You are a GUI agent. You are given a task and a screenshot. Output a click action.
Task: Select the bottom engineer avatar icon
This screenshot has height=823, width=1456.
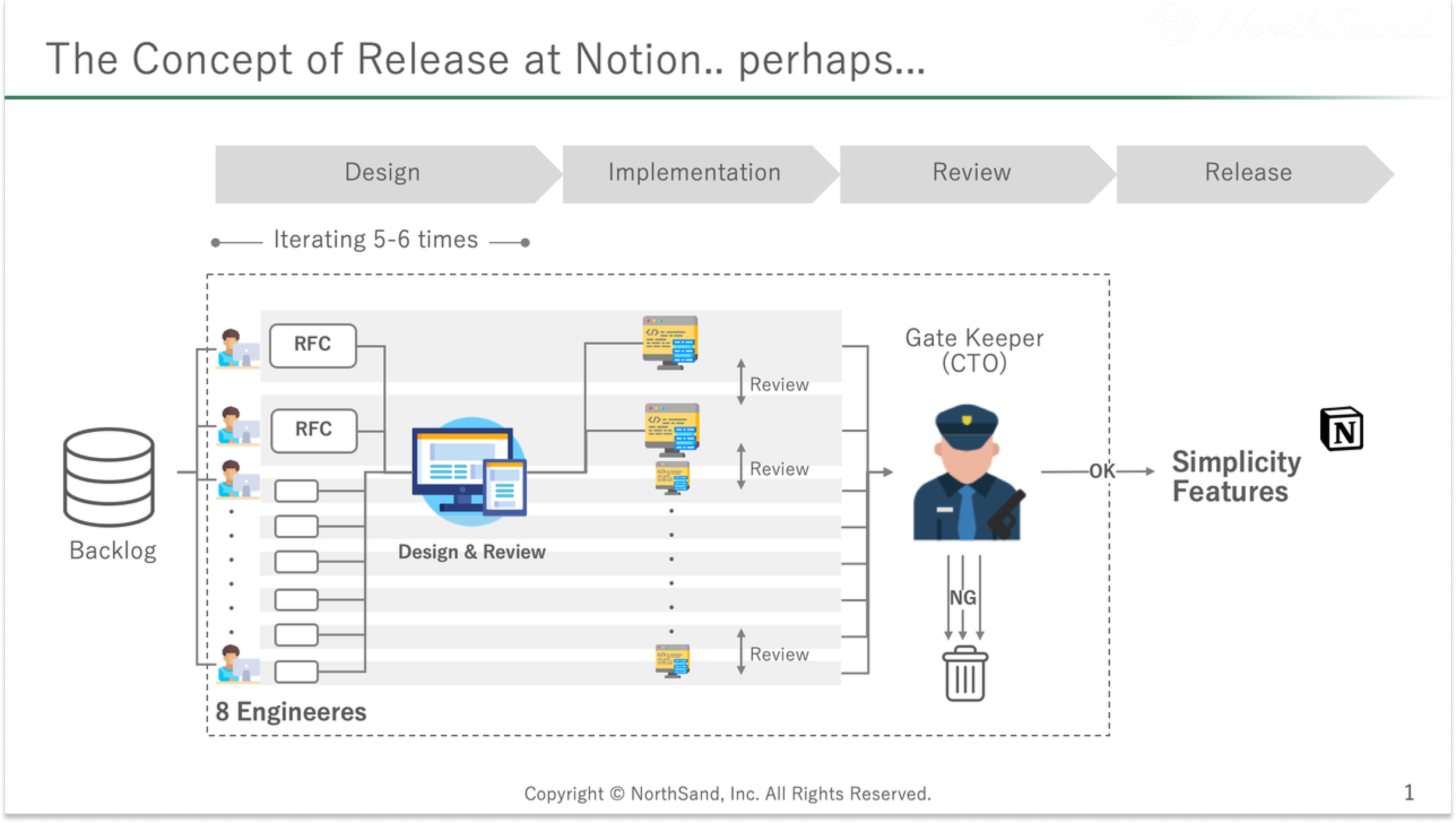click(238, 664)
